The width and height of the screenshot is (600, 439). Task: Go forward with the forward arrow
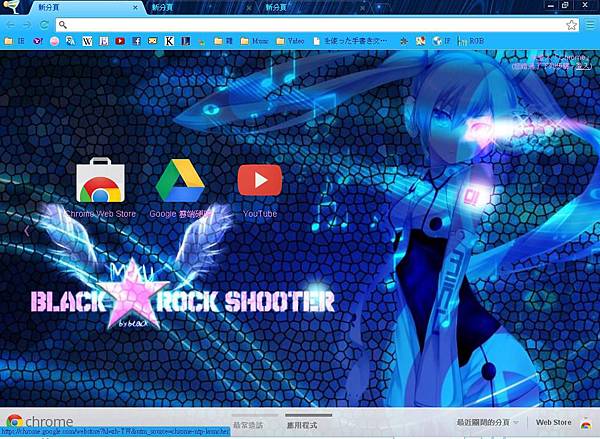[27, 25]
